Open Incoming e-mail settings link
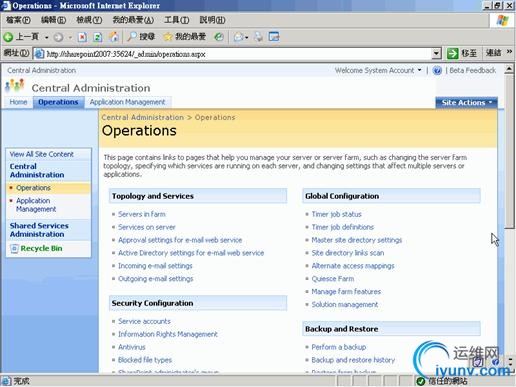The width and height of the screenshot is (516, 387). point(155,266)
